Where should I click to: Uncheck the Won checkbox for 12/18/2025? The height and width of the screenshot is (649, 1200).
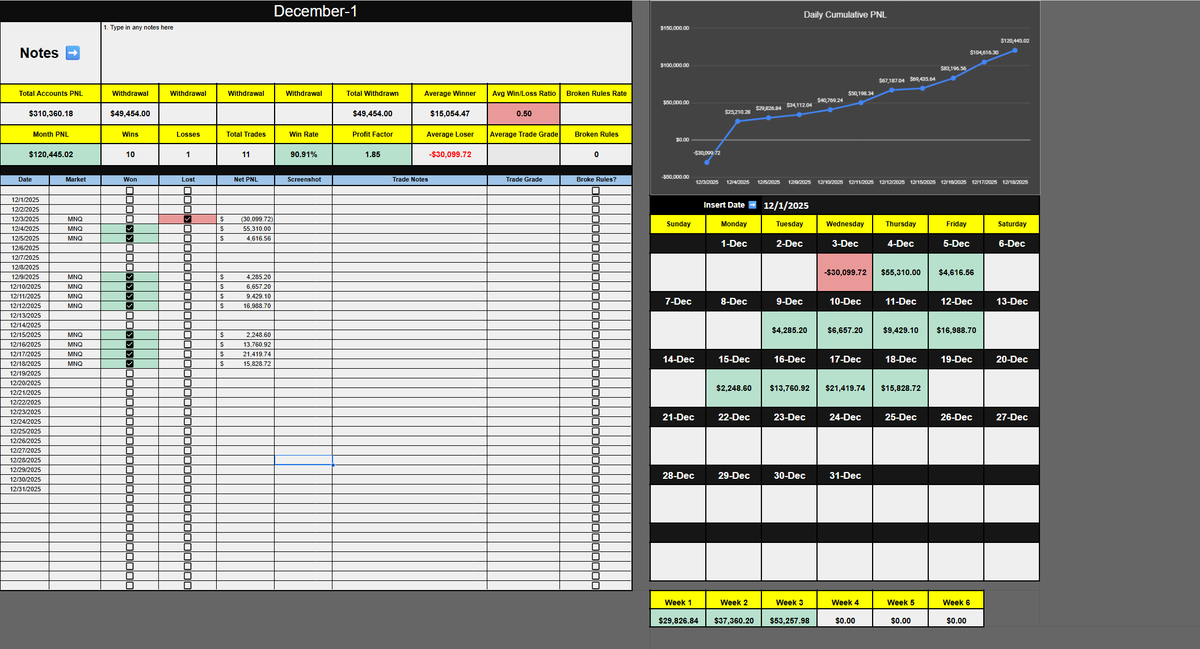point(130,364)
